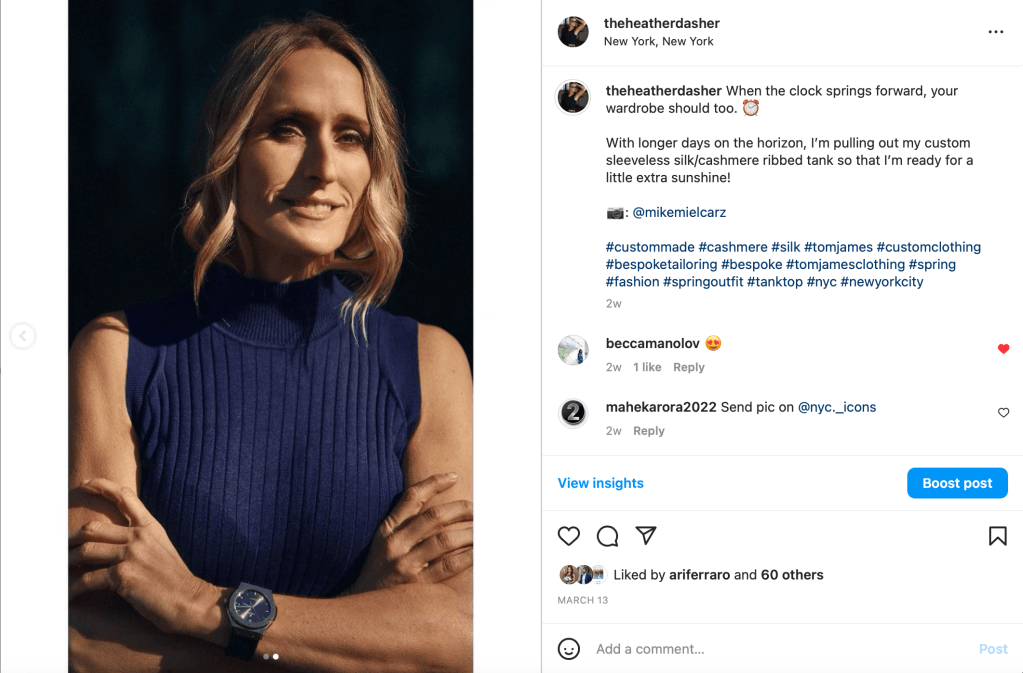Open View insights link
The image size is (1023, 673).
click(x=600, y=483)
